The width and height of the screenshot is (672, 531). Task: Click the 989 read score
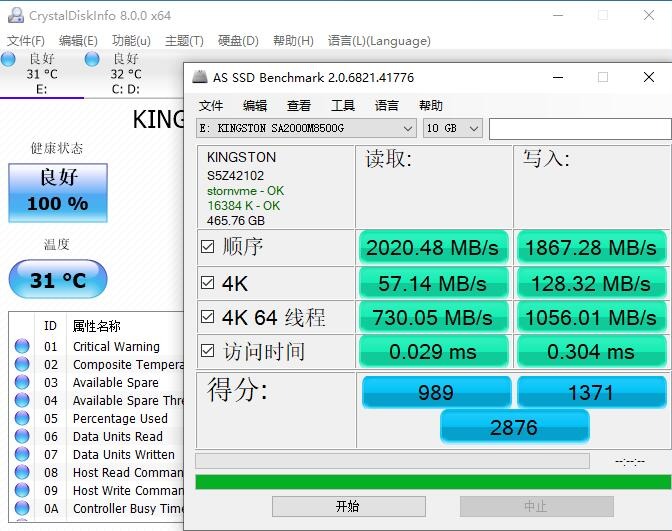(436, 392)
